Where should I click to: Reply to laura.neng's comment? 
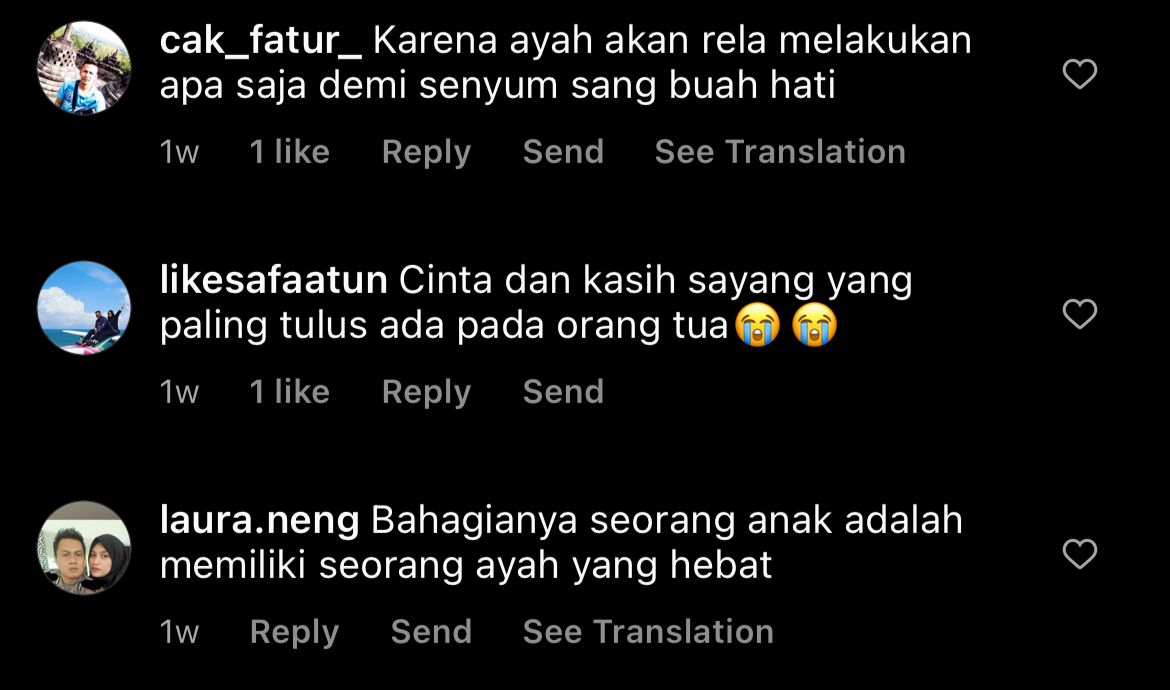294,632
